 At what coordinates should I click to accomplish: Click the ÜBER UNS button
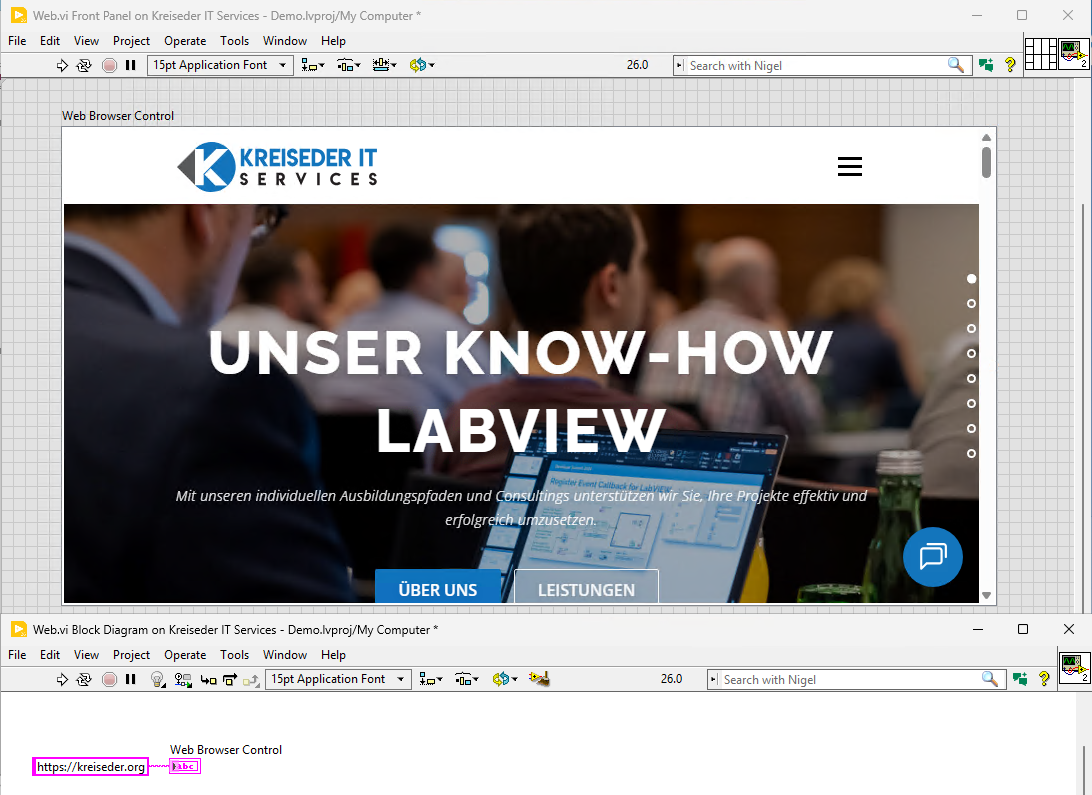point(438,589)
